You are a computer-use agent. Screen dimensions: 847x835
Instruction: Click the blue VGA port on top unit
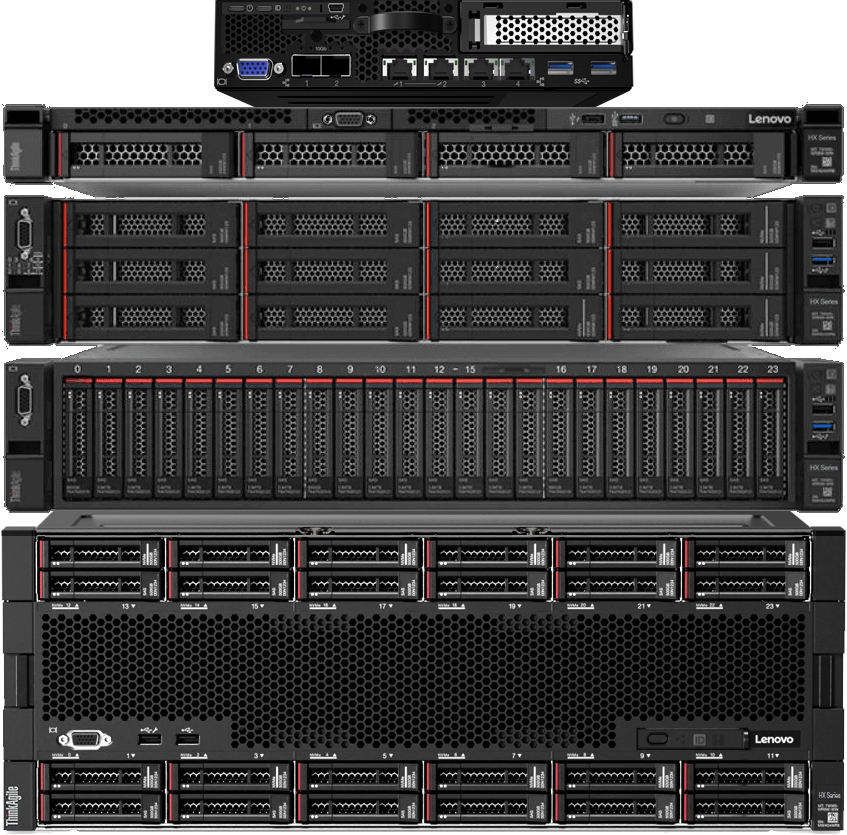tap(253, 69)
